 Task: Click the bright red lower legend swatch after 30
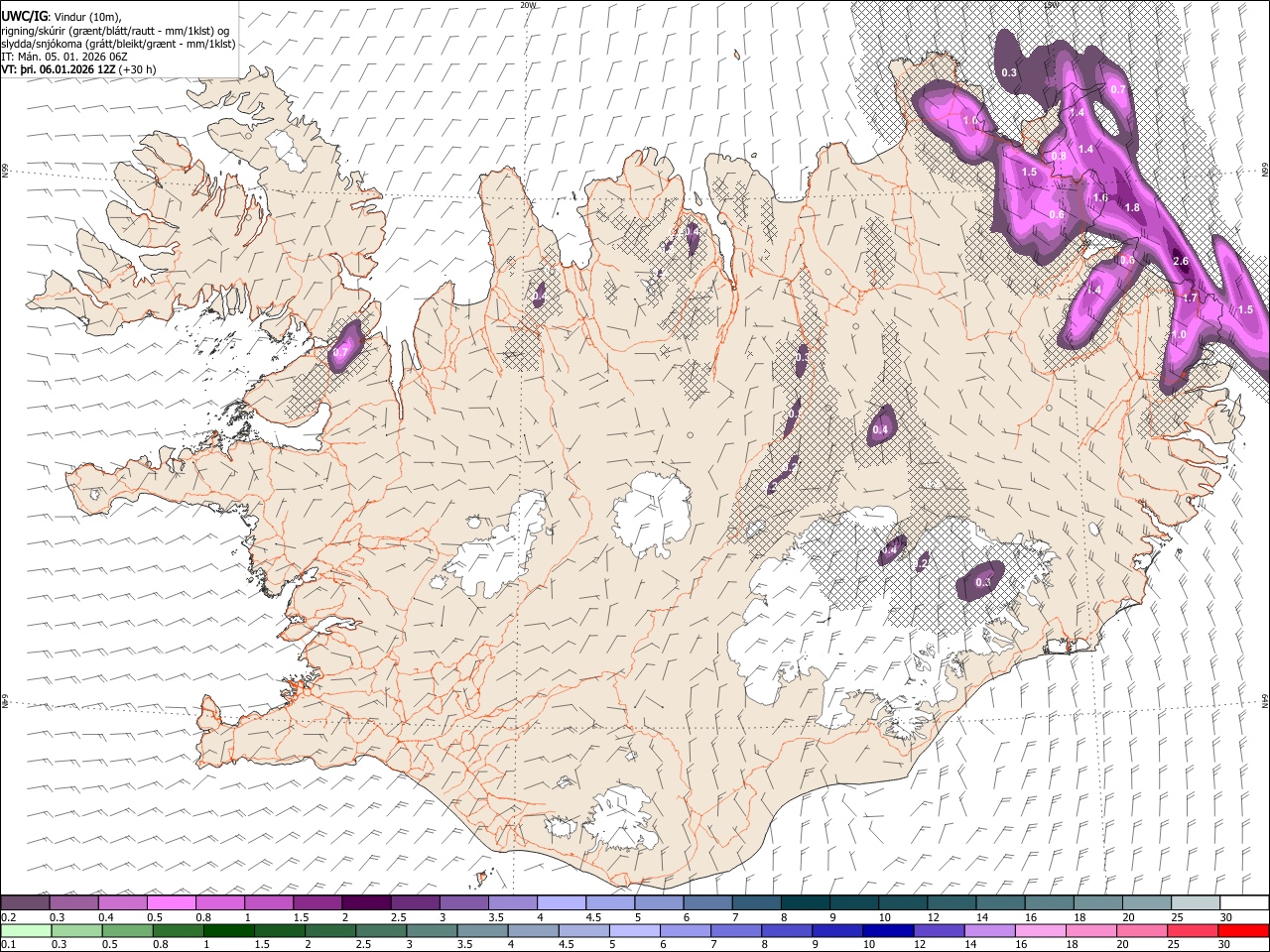point(1242,930)
